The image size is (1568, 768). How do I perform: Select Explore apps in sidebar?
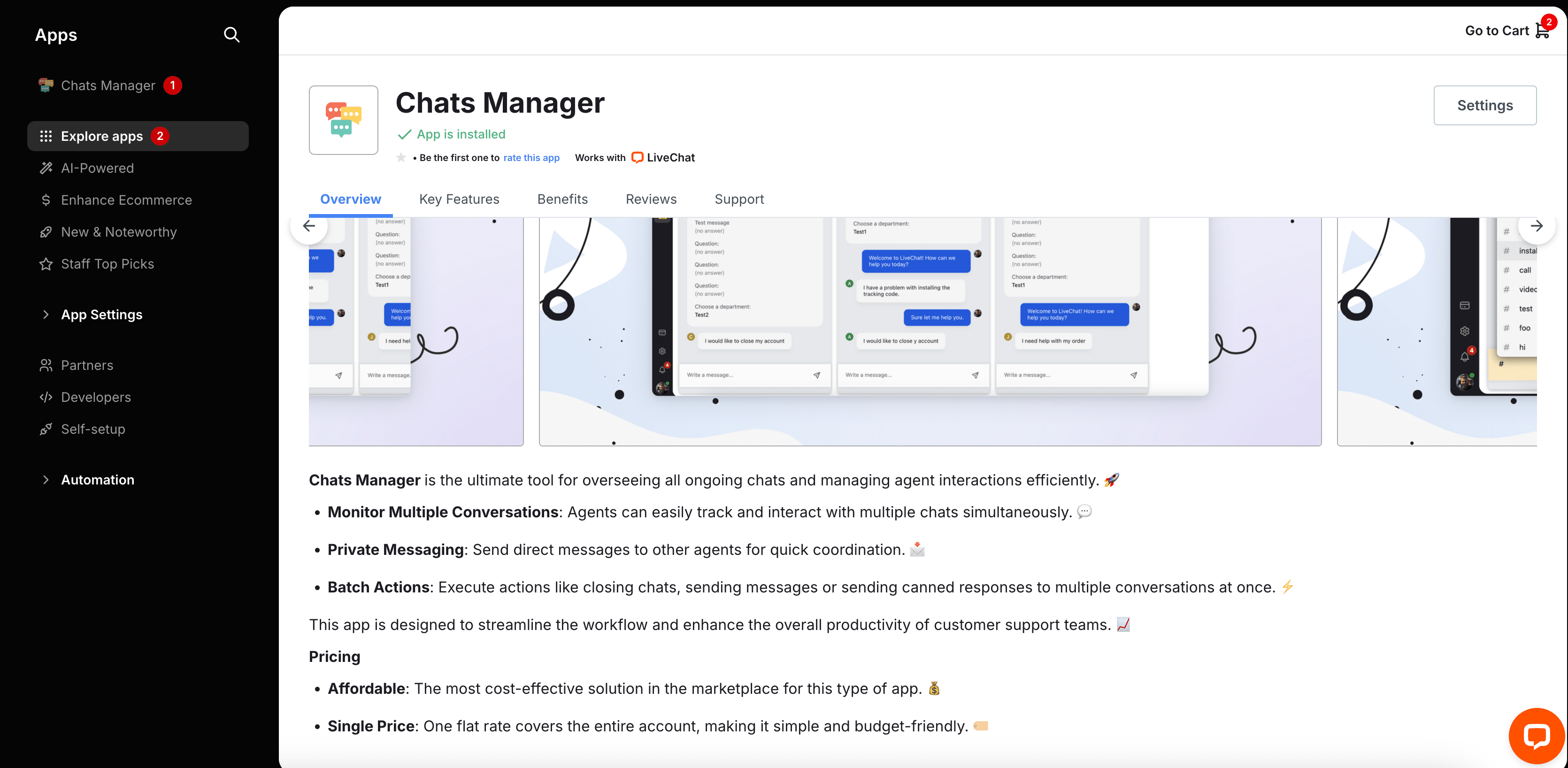(x=138, y=136)
